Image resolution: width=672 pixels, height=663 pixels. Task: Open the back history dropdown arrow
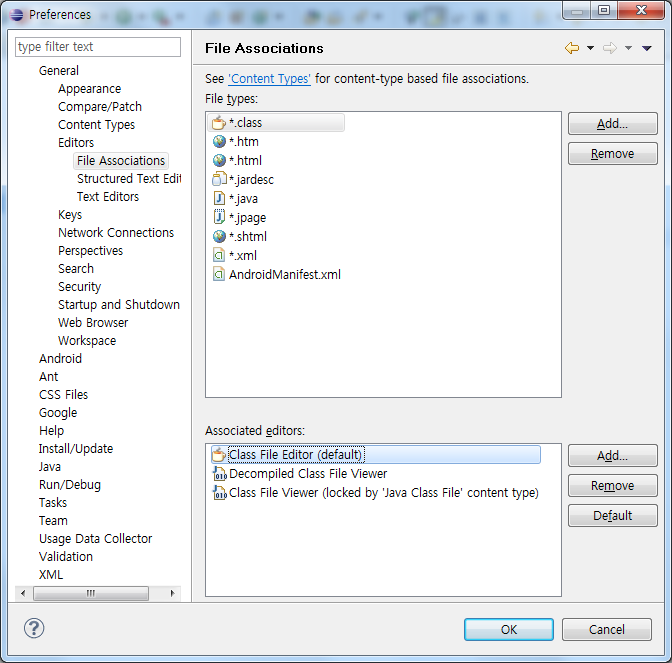click(x=590, y=48)
